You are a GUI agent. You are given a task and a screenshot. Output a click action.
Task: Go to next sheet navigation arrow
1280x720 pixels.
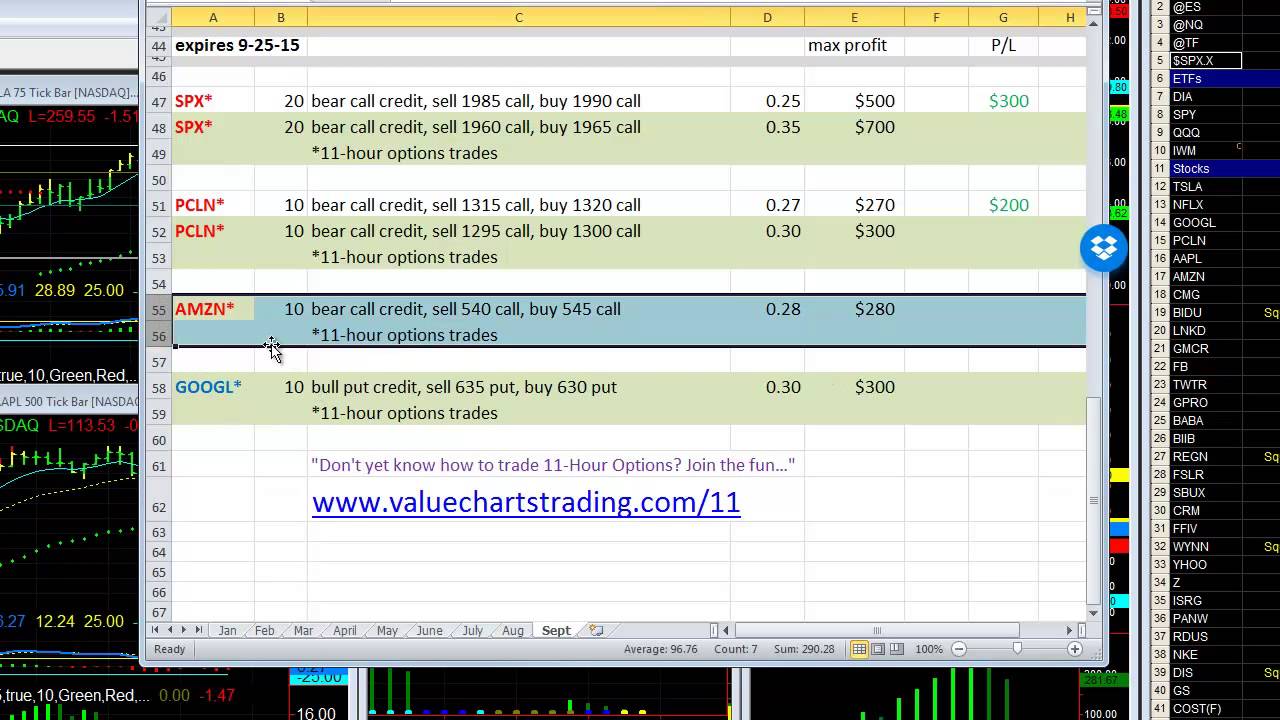pos(183,630)
